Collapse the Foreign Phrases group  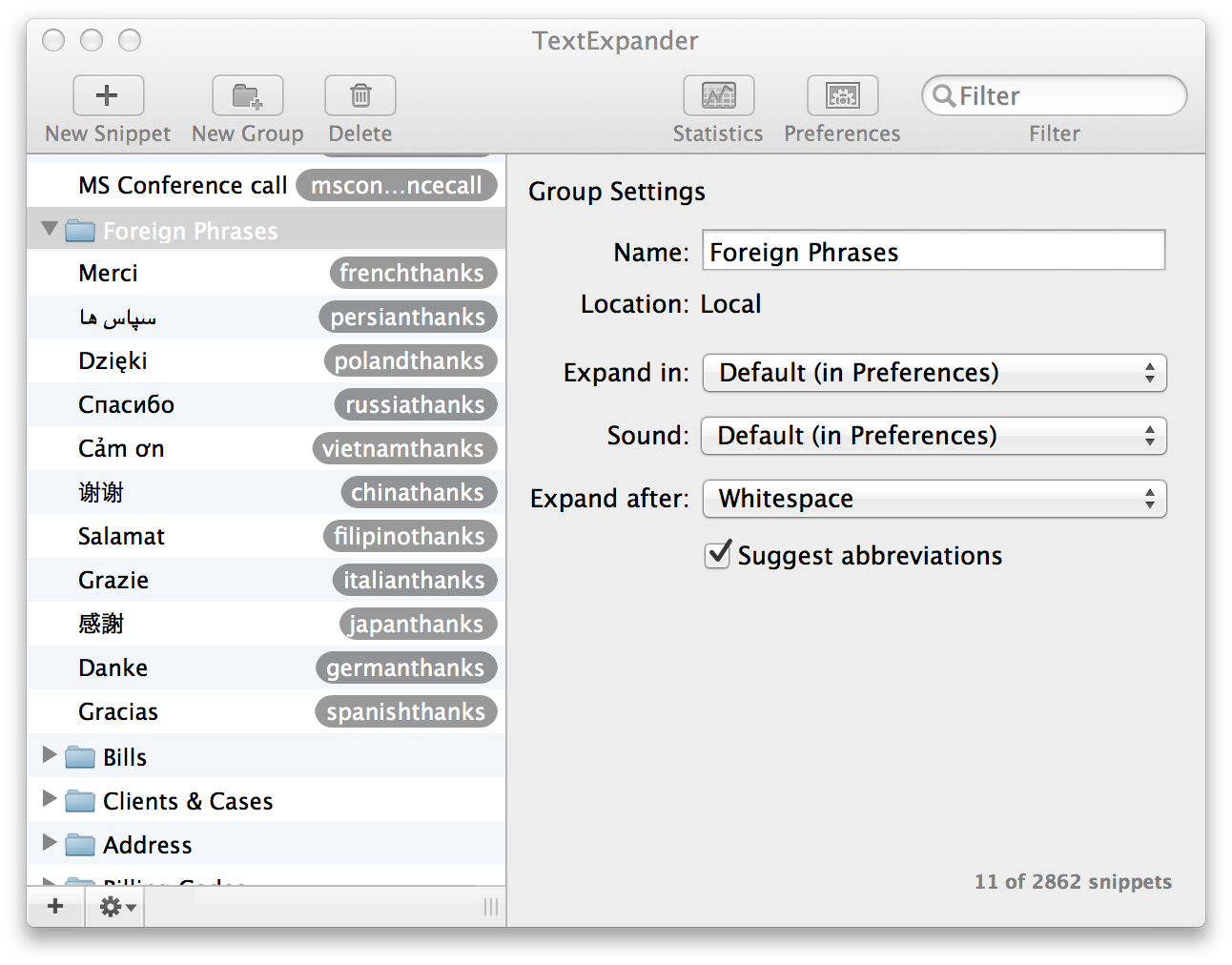[x=50, y=229]
